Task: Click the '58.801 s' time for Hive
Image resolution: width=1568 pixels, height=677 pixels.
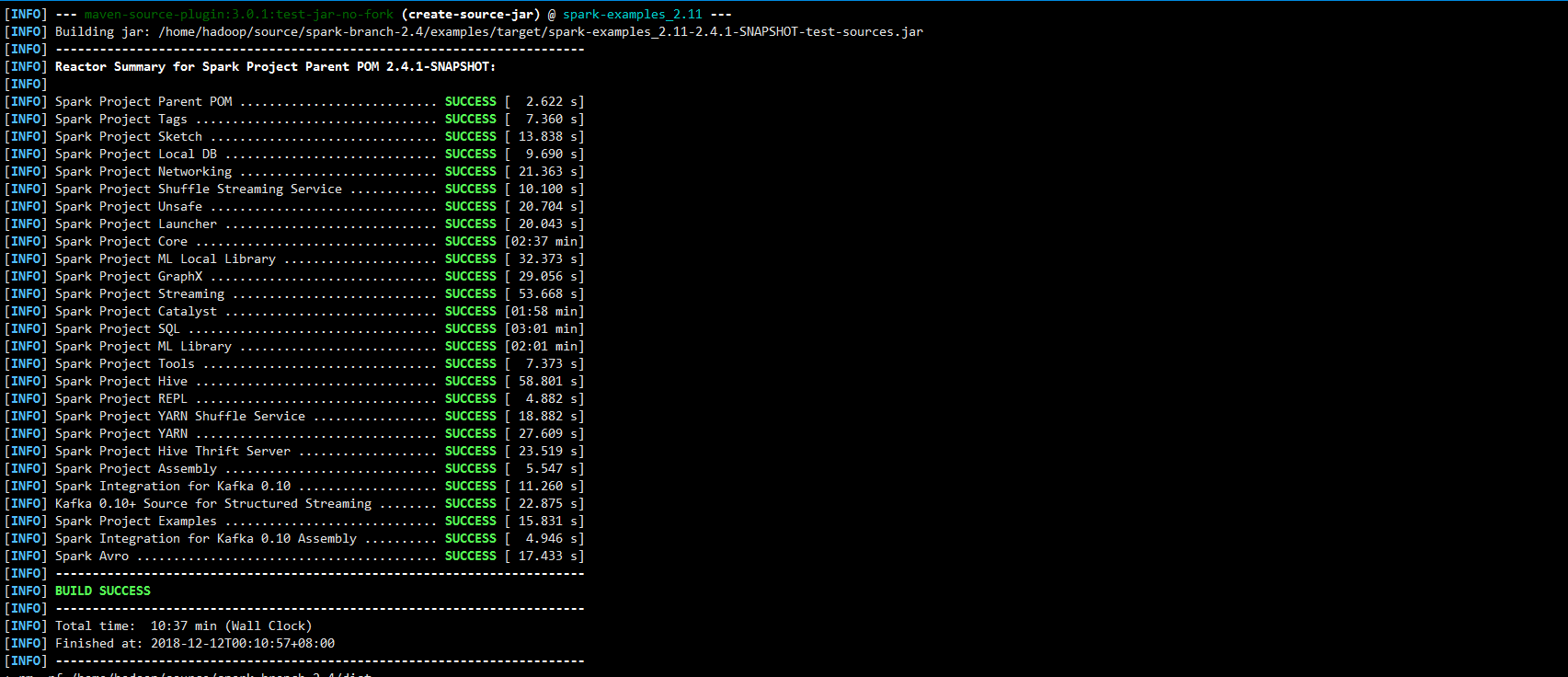Action: coord(548,382)
